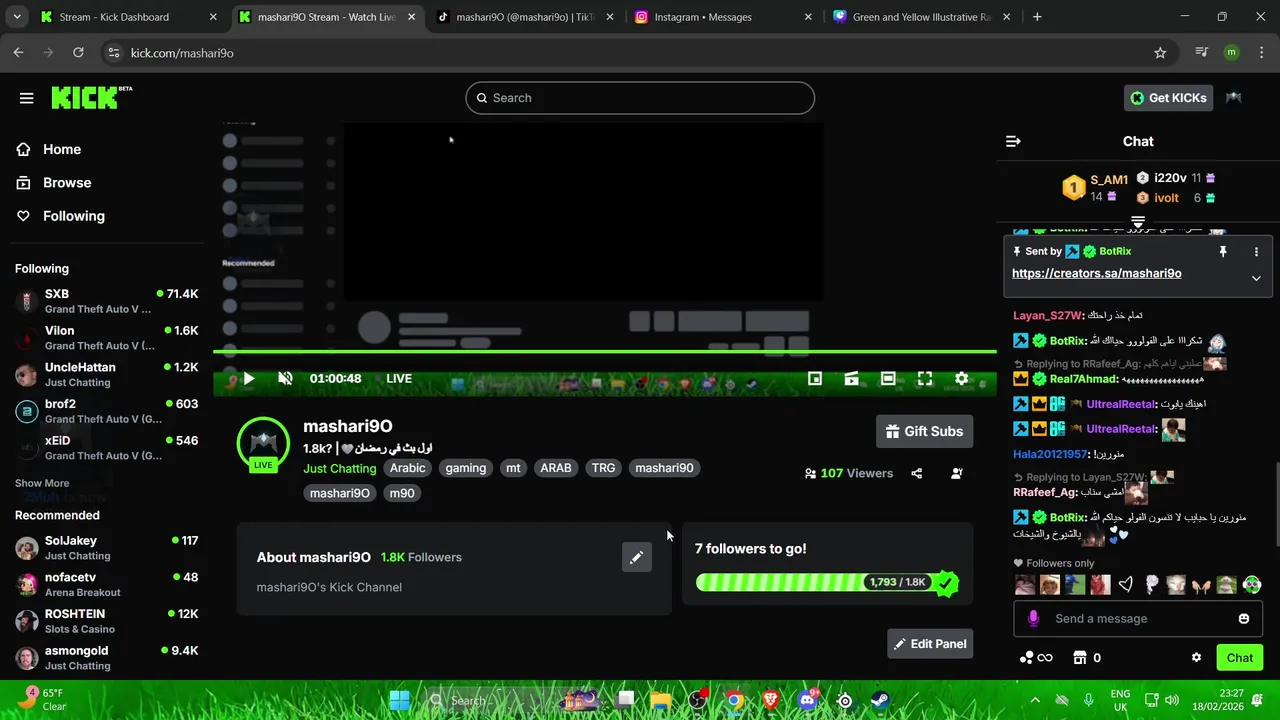Click the mashari9O live avatar
This screenshot has width=1280, height=720.
(x=263, y=444)
